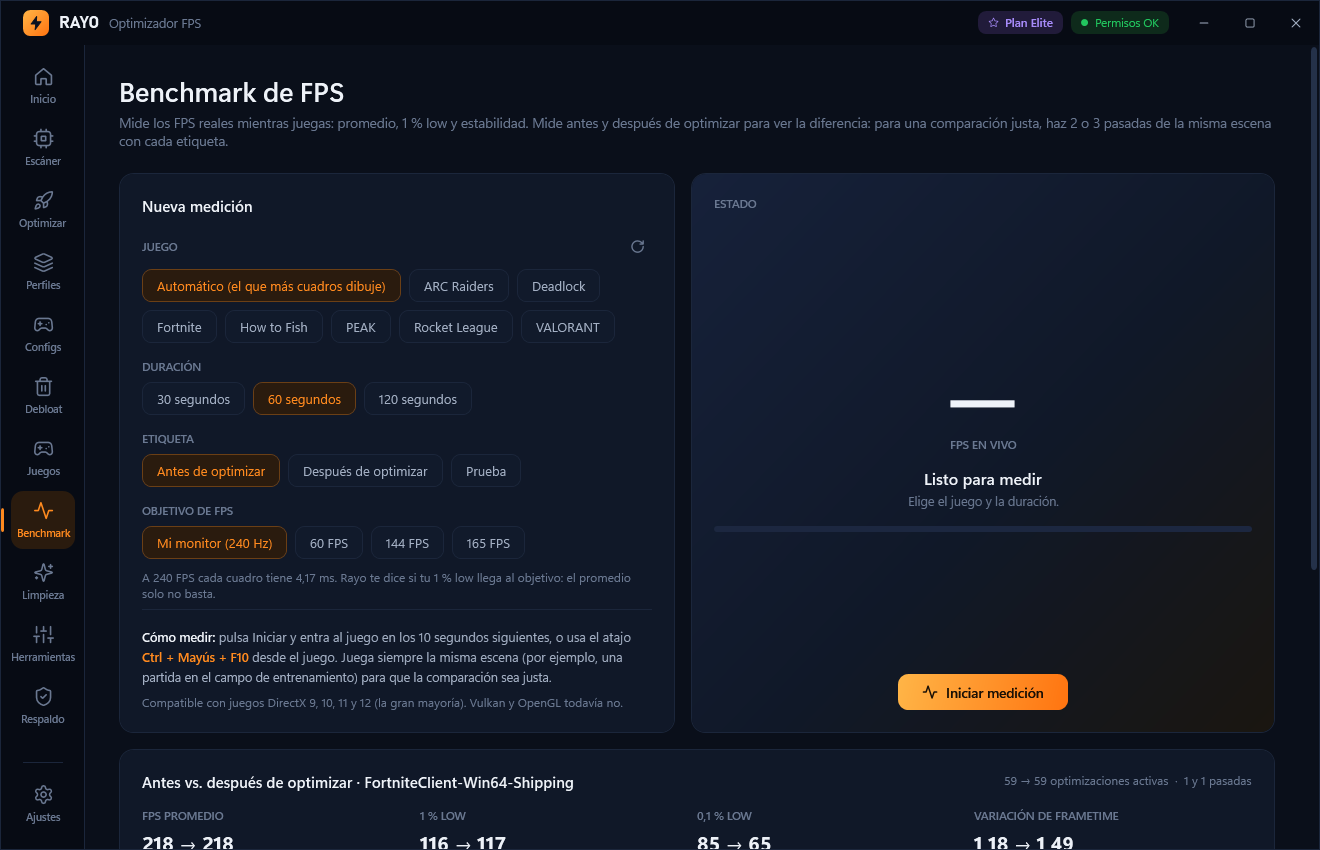Open the Limpieza sparkles section

(43, 582)
